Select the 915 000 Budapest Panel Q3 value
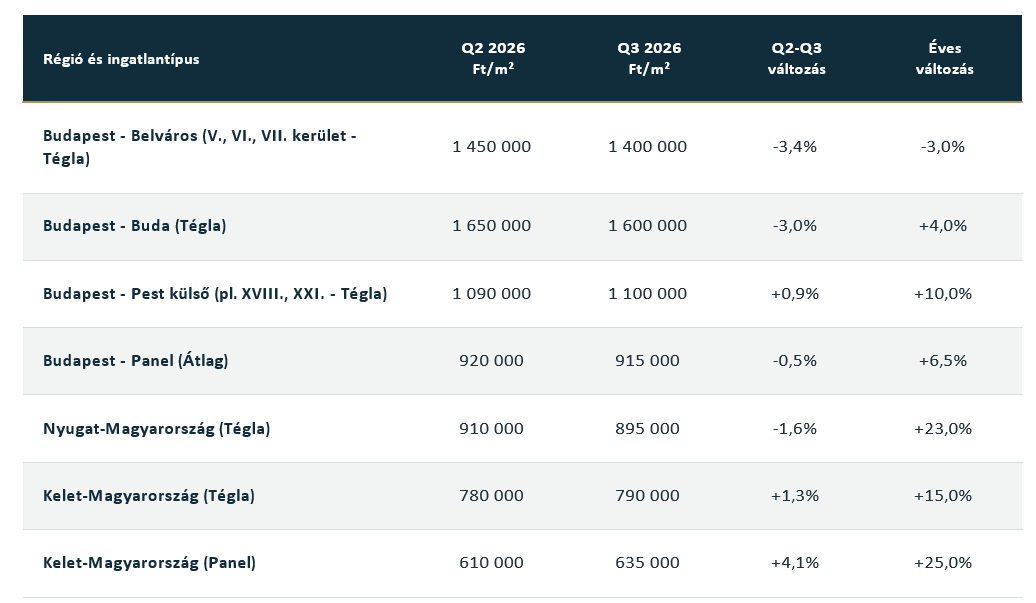The image size is (1036, 603). pyautogui.click(x=648, y=361)
